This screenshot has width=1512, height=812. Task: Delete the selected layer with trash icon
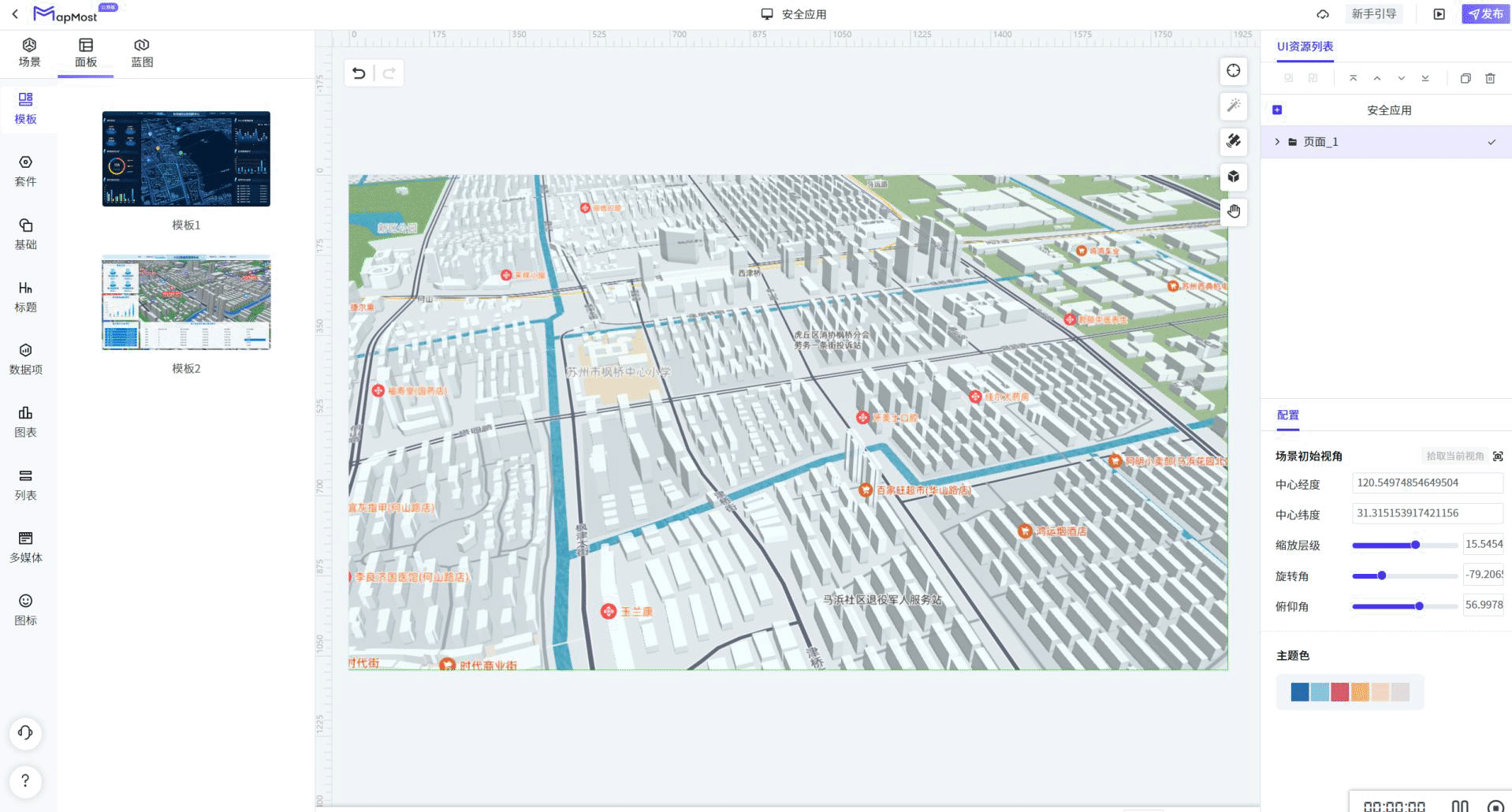[x=1490, y=78]
